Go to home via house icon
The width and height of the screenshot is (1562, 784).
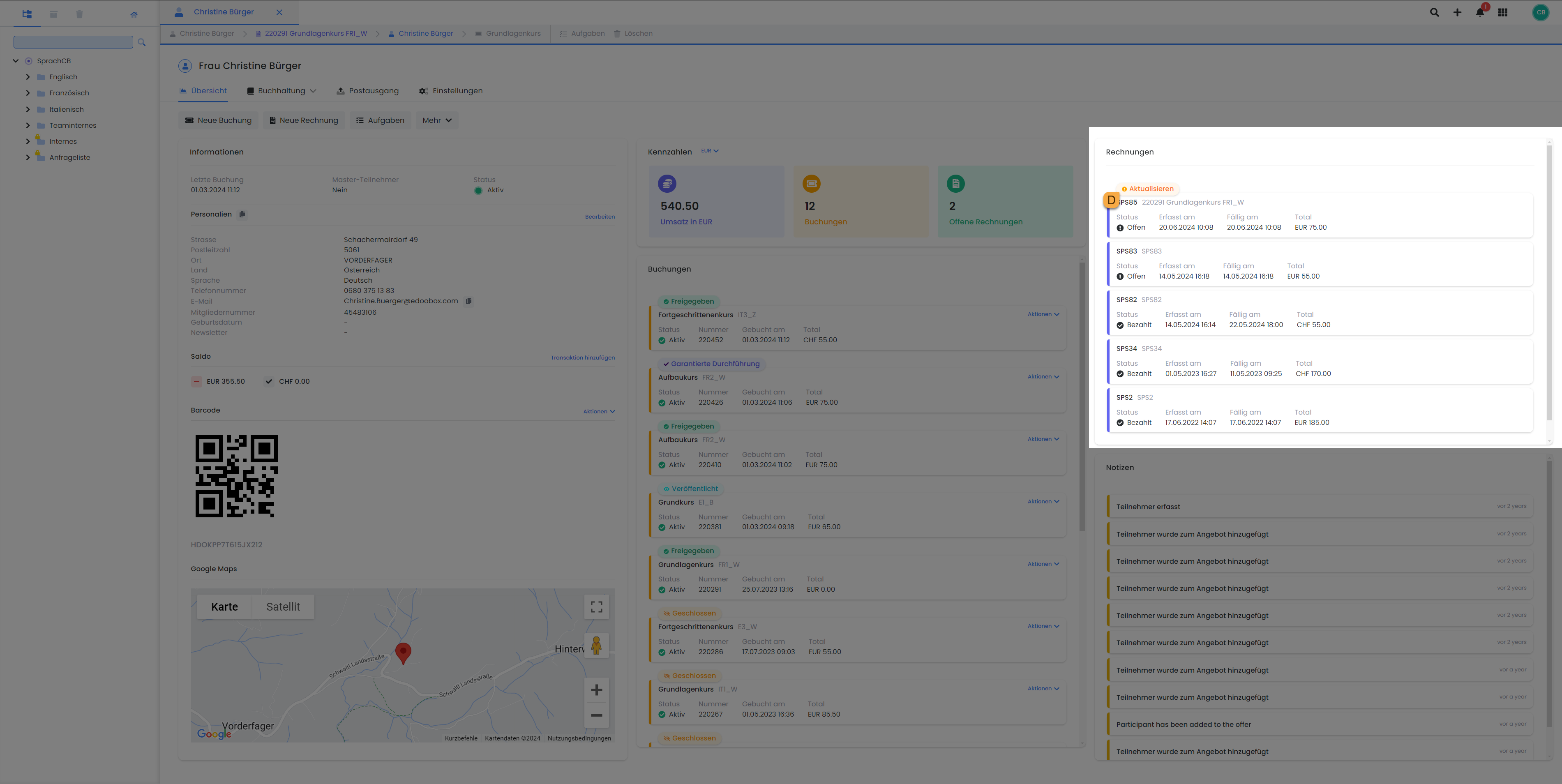coord(134,14)
